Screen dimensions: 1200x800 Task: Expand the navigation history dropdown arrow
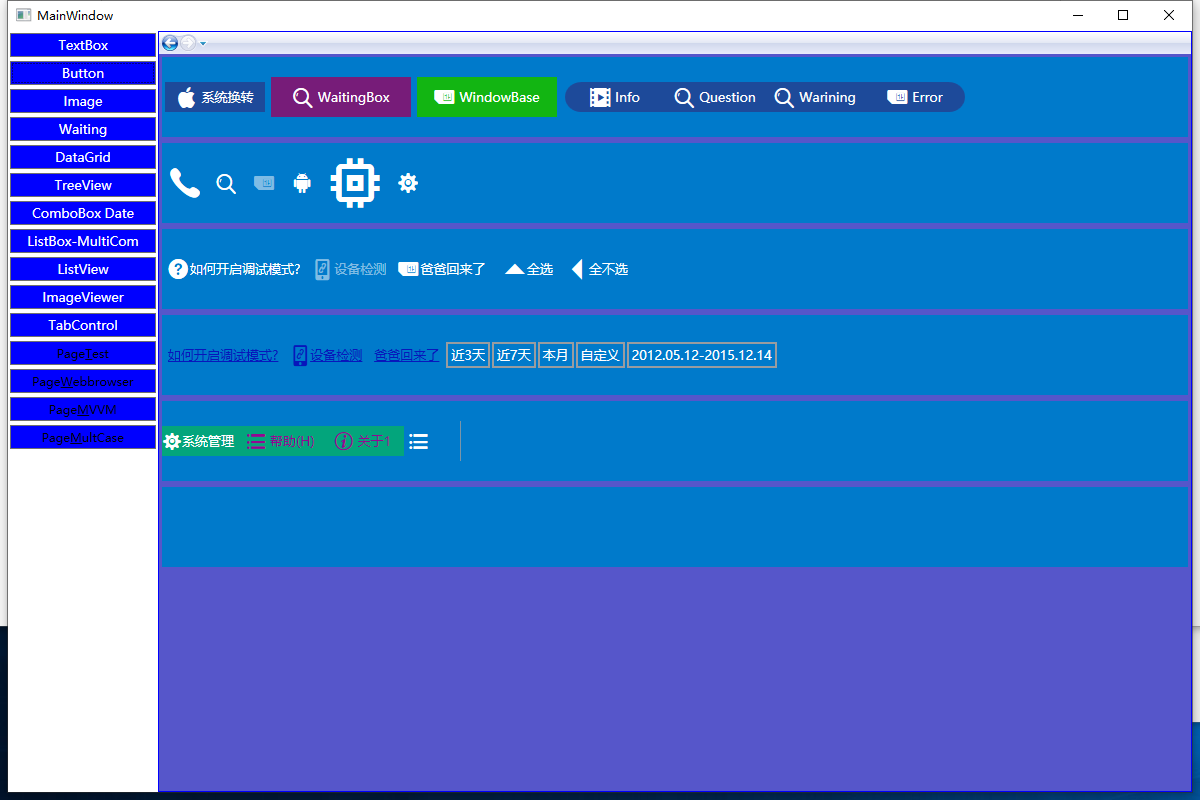pyautogui.click(x=203, y=43)
